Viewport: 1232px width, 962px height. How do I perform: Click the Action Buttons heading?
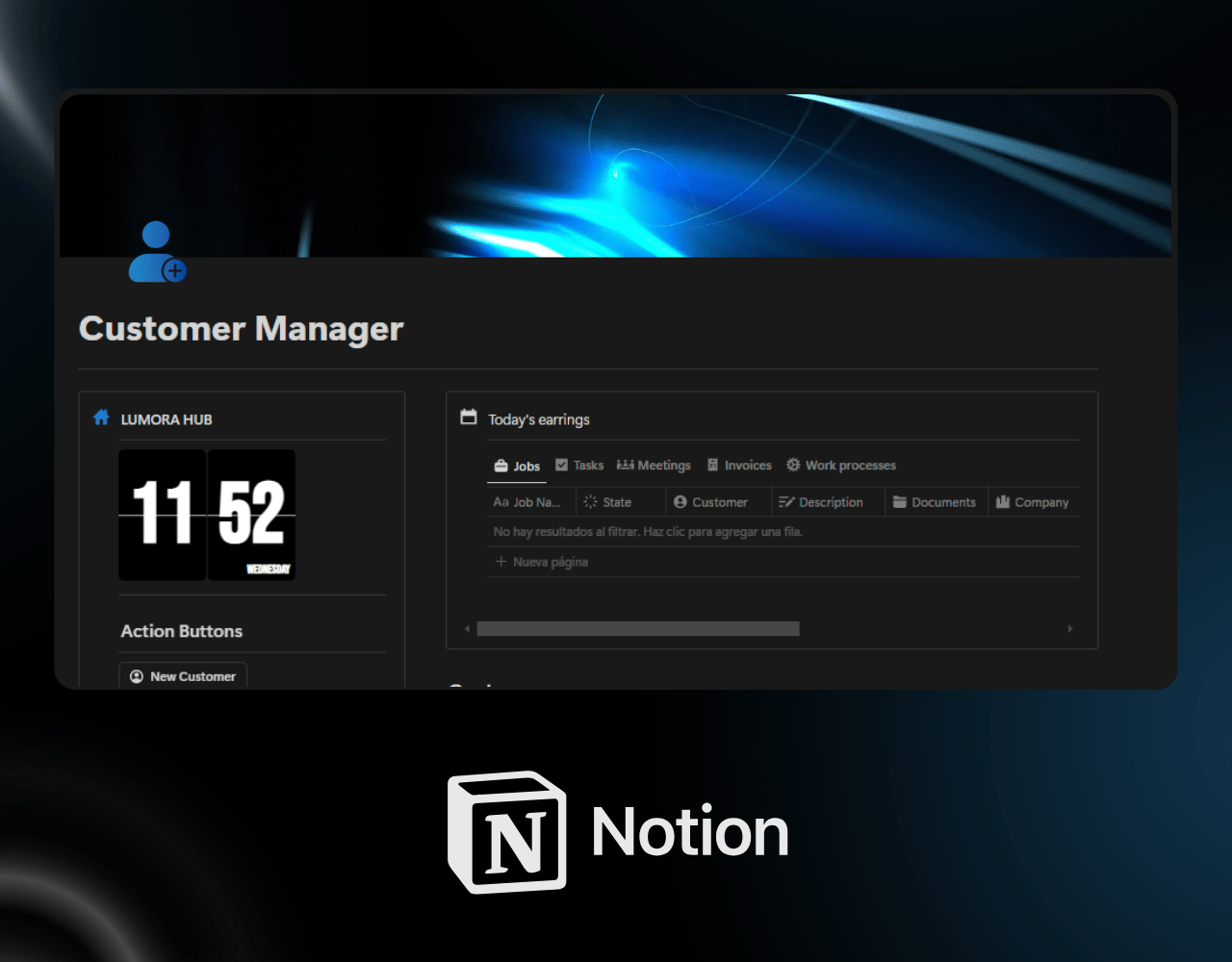click(x=182, y=631)
